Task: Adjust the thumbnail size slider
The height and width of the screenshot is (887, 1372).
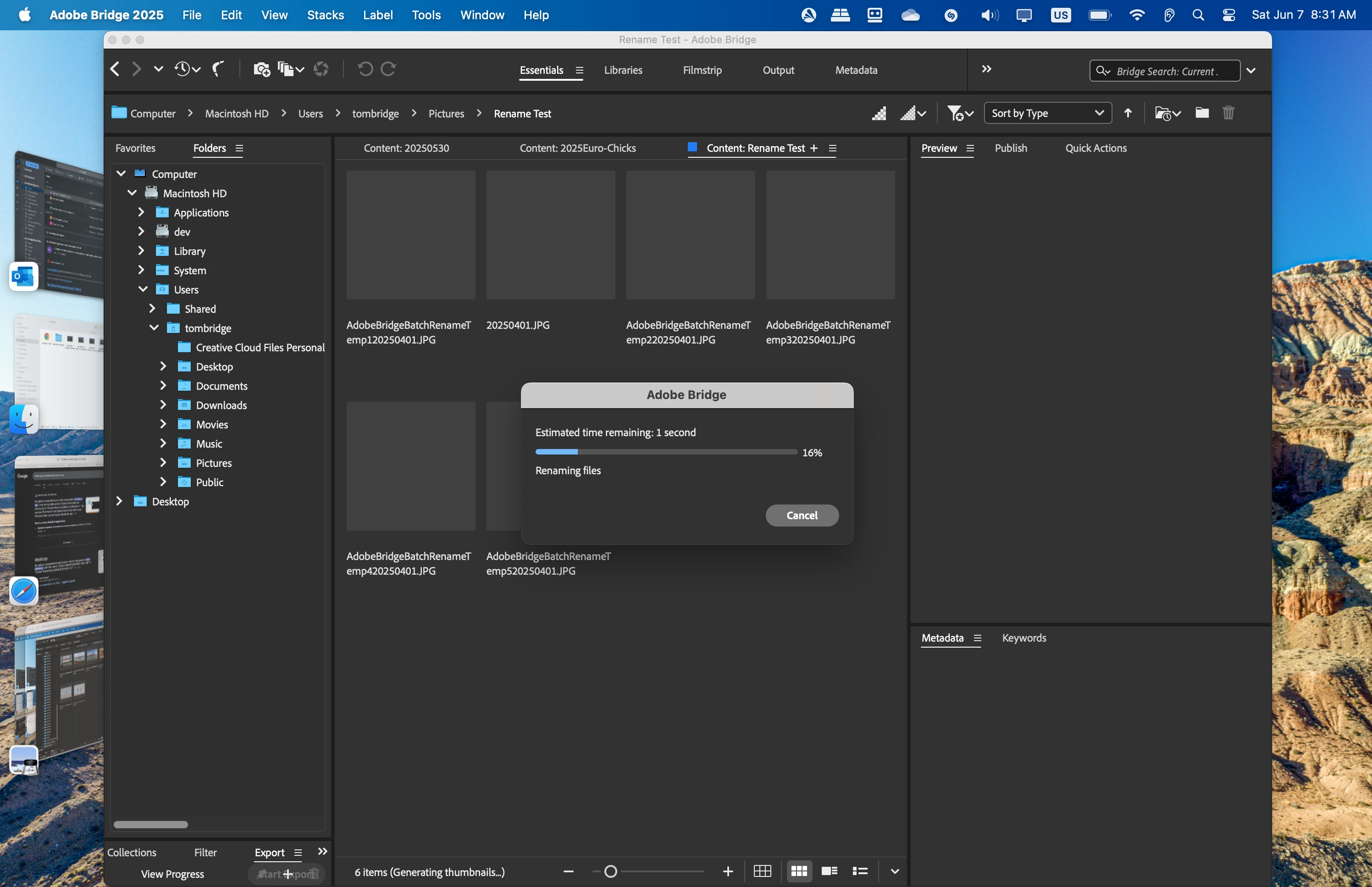Action: [611, 871]
